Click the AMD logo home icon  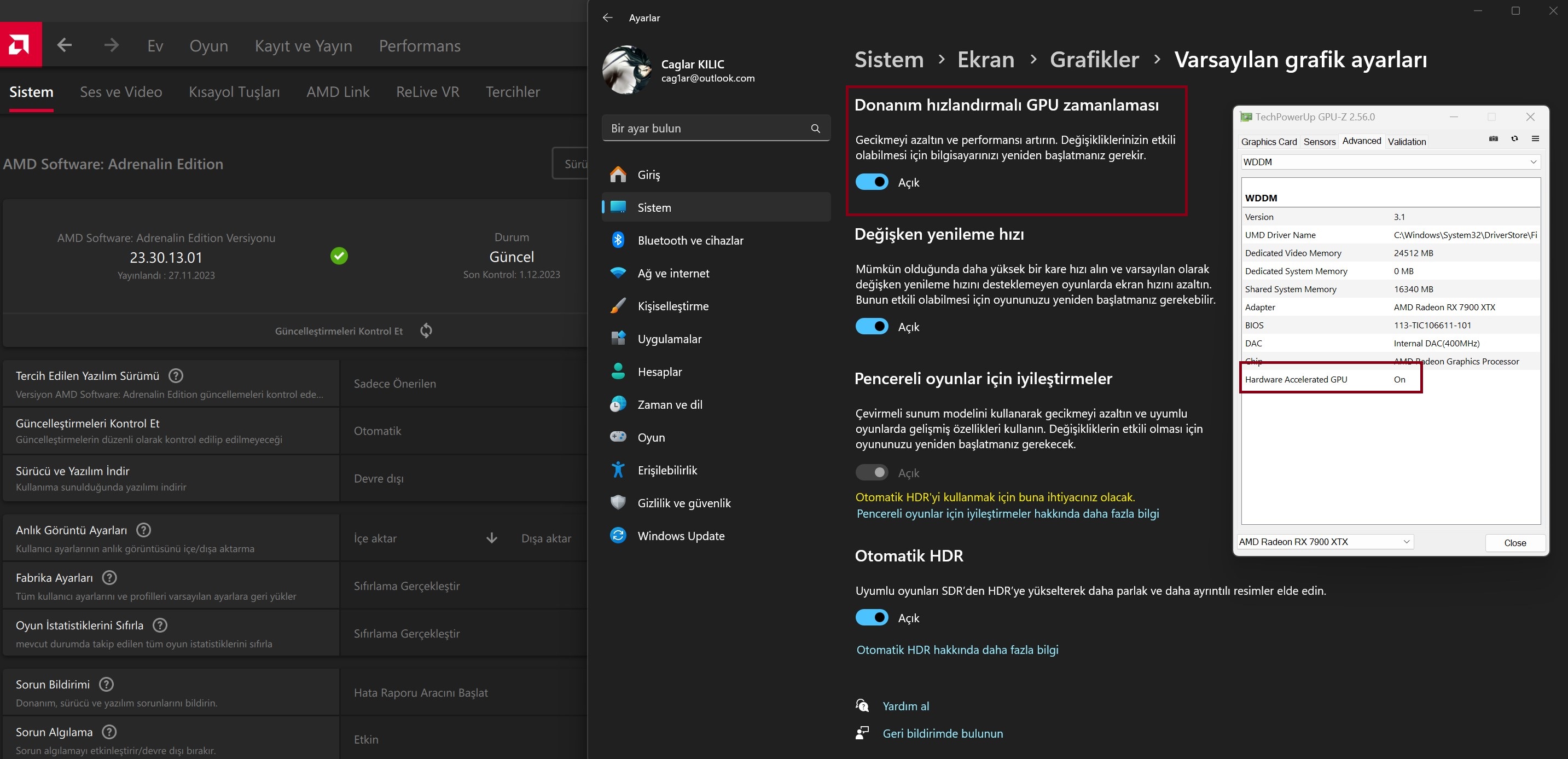20,44
